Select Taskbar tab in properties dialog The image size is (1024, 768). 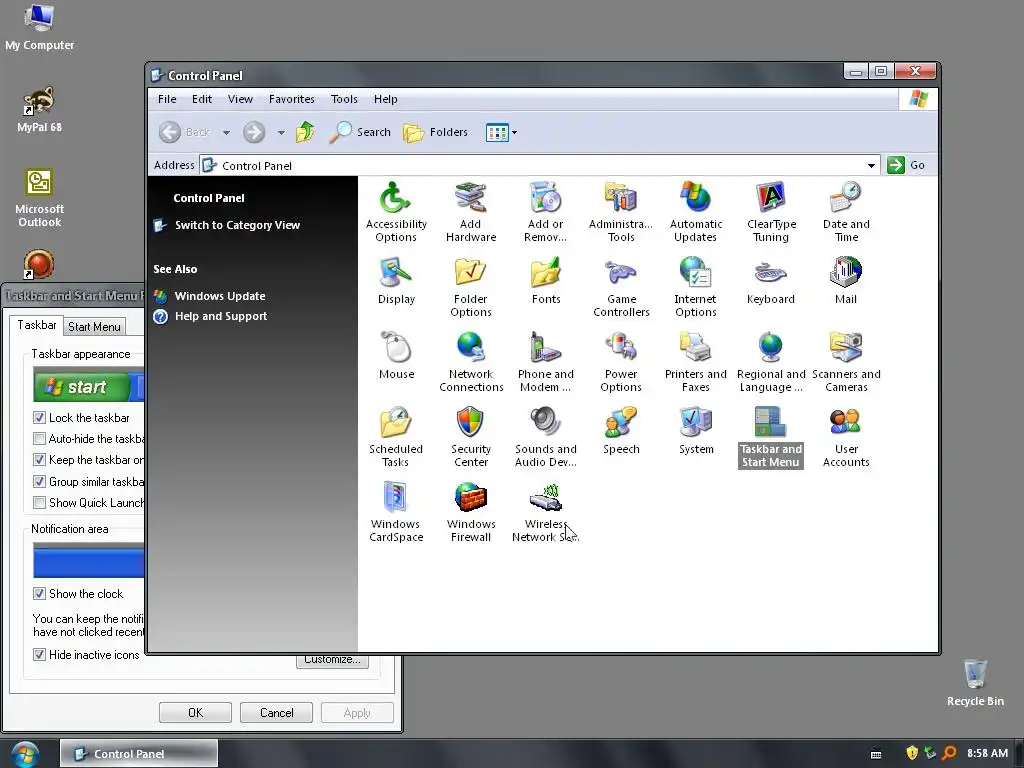point(37,325)
